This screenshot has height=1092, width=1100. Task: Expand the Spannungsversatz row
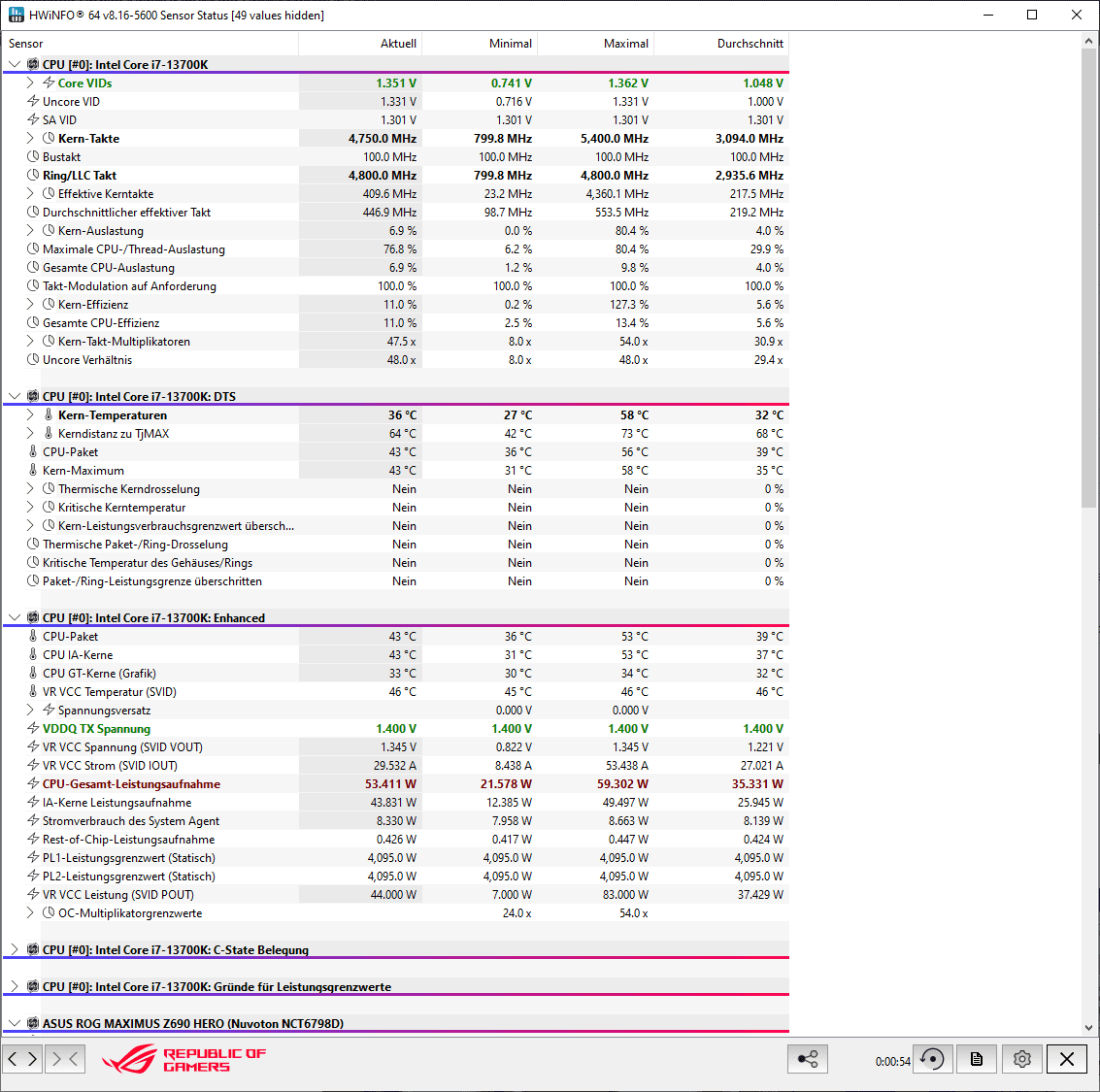[29, 710]
